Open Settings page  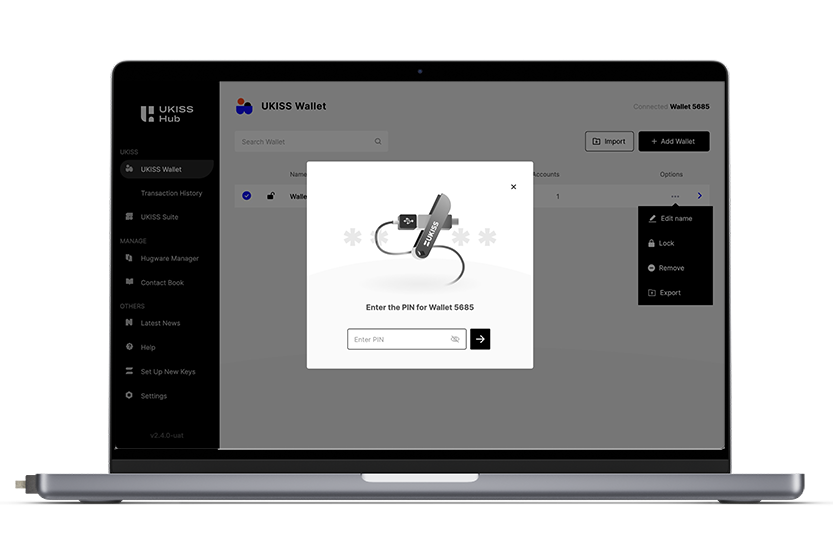tap(154, 396)
